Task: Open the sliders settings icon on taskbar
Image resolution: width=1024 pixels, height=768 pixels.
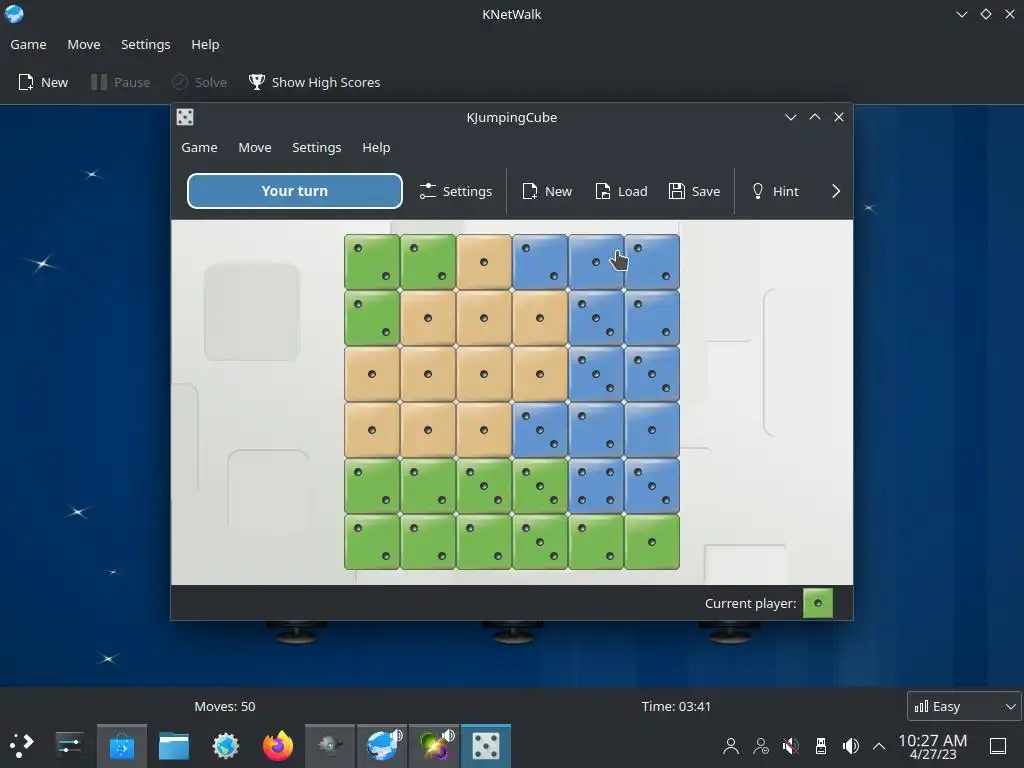Action: pyautogui.click(x=69, y=745)
